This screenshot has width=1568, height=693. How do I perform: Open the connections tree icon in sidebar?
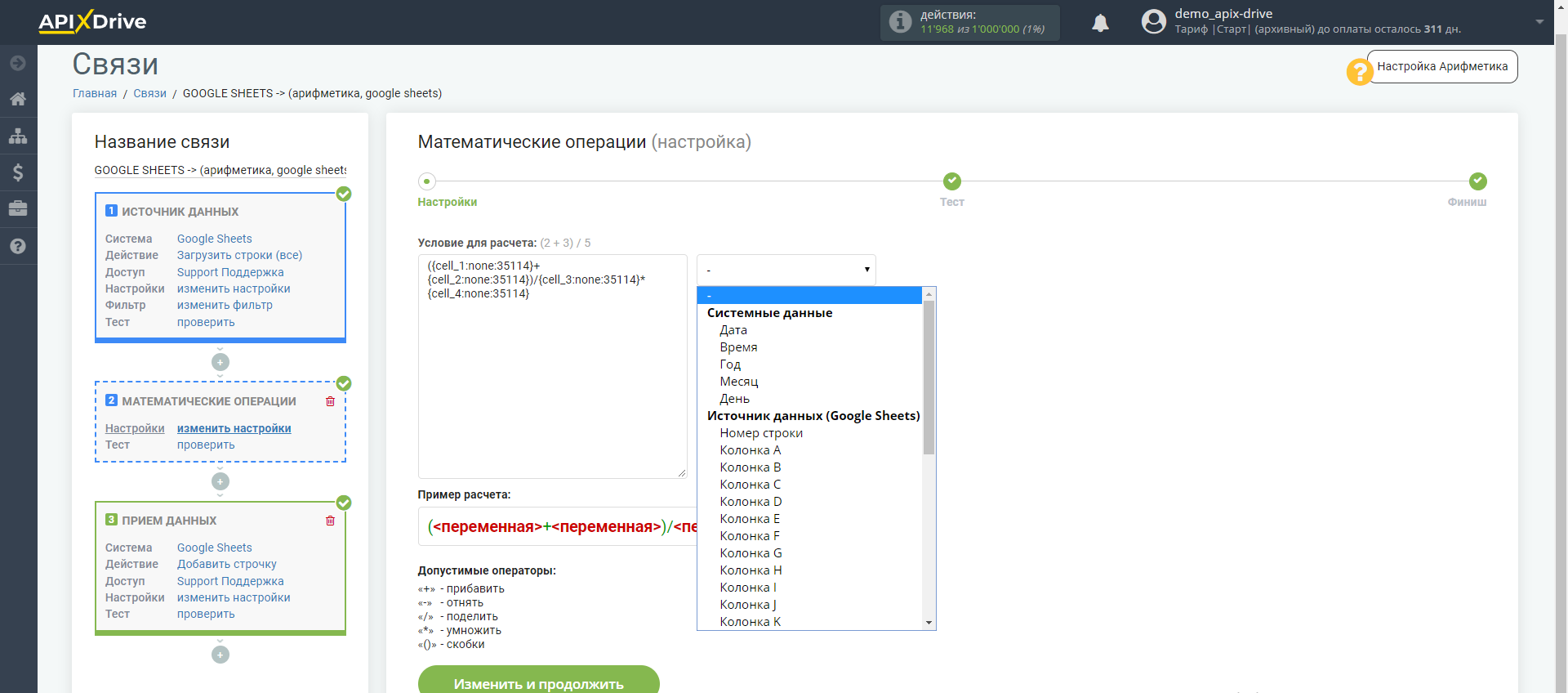[18, 136]
